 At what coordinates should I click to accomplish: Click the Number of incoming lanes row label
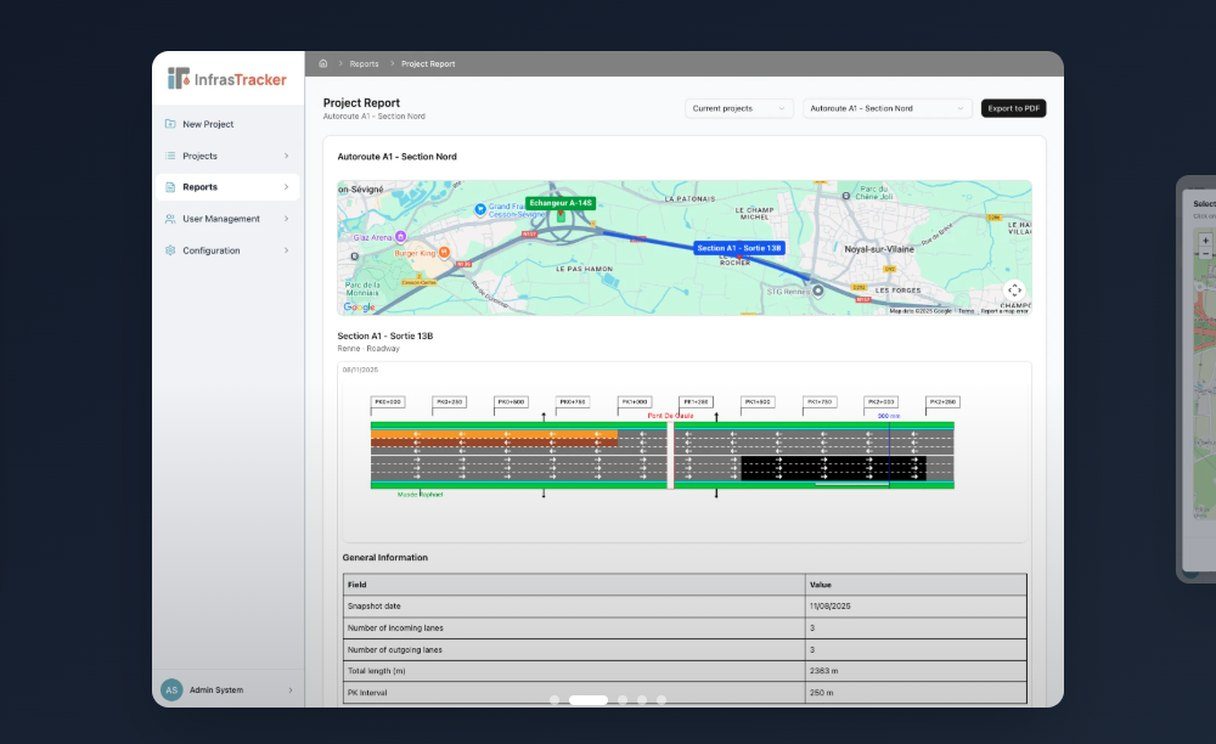point(395,628)
